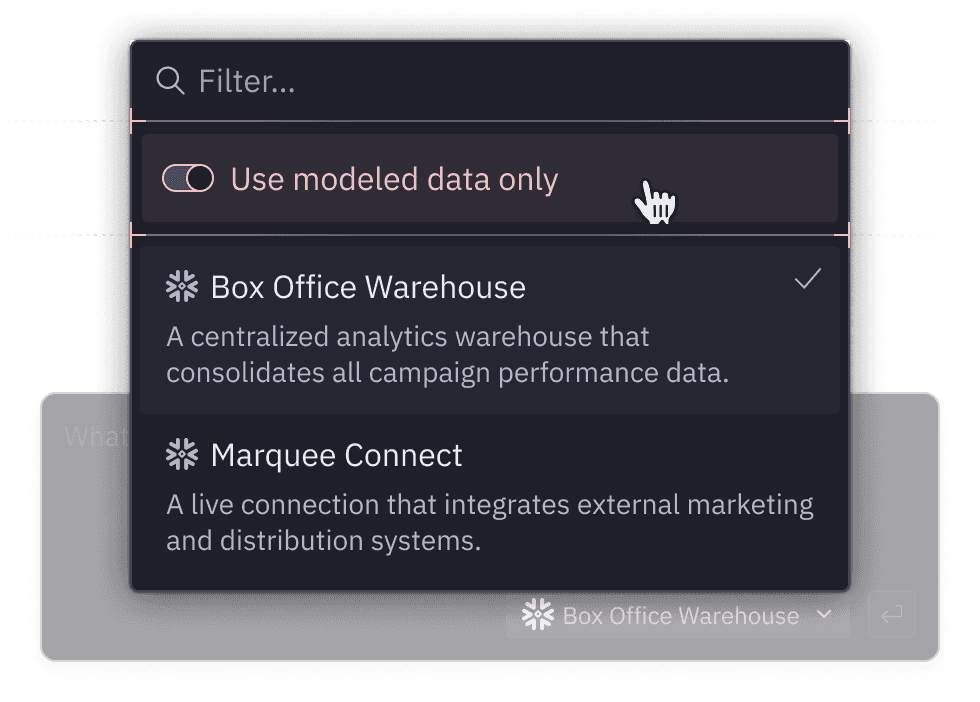The height and width of the screenshot is (702, 980).
Task: Select the Marquee Connect title in list
Action: pyautogui.click(x=337, y=456)
